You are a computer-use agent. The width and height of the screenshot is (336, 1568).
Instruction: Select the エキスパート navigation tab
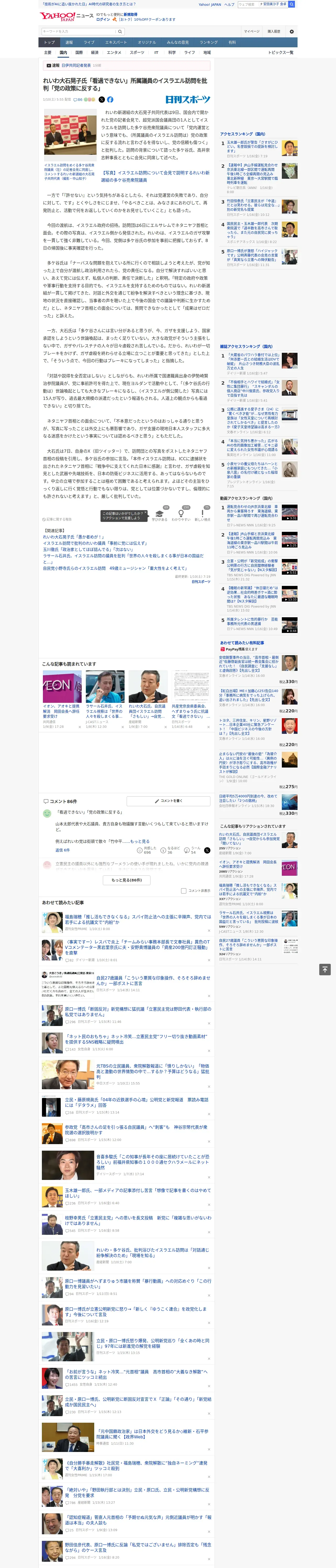click(x=116, y=43)
